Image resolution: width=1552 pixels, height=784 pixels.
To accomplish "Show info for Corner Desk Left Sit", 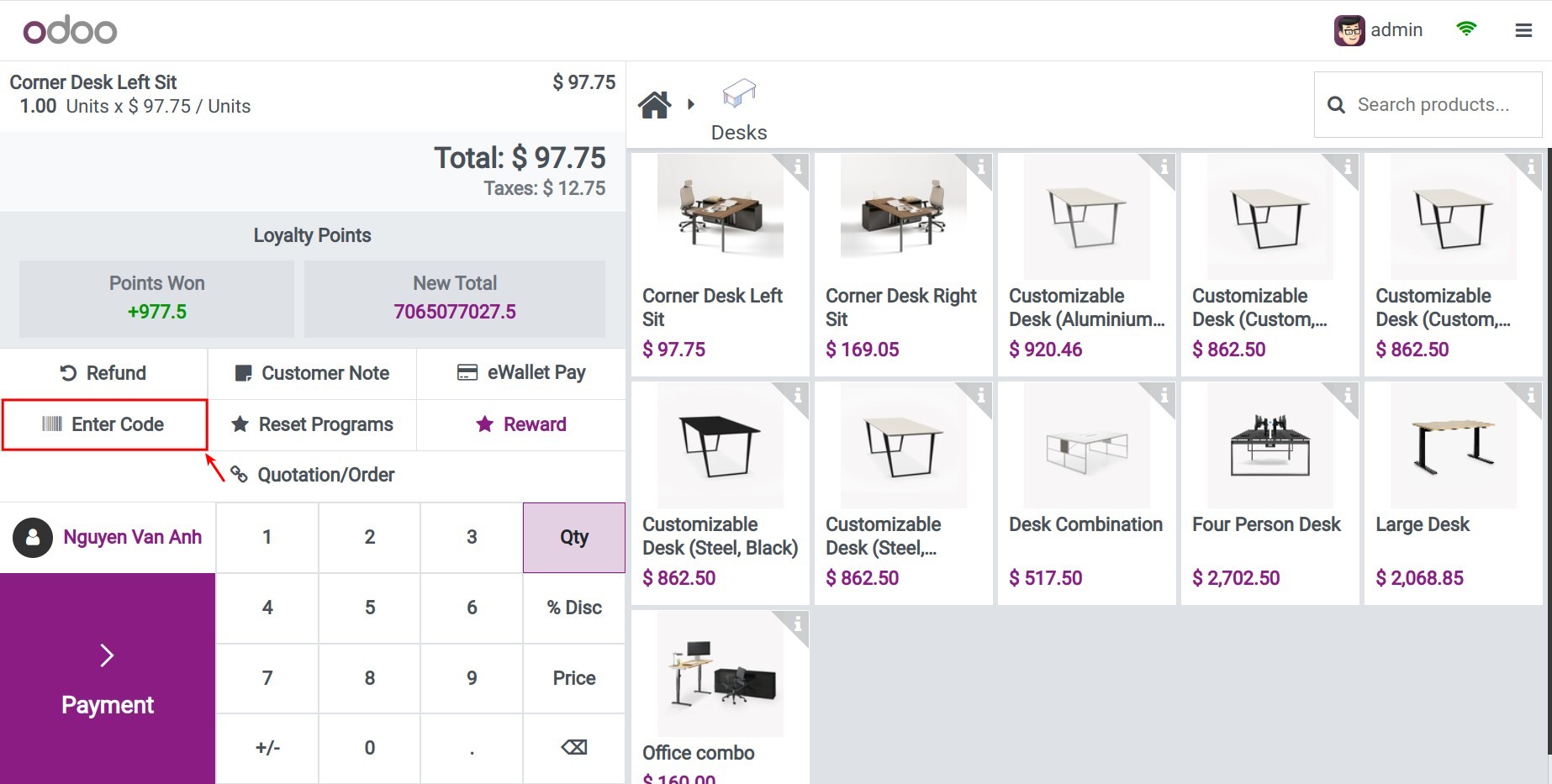I will click(798, 167).
